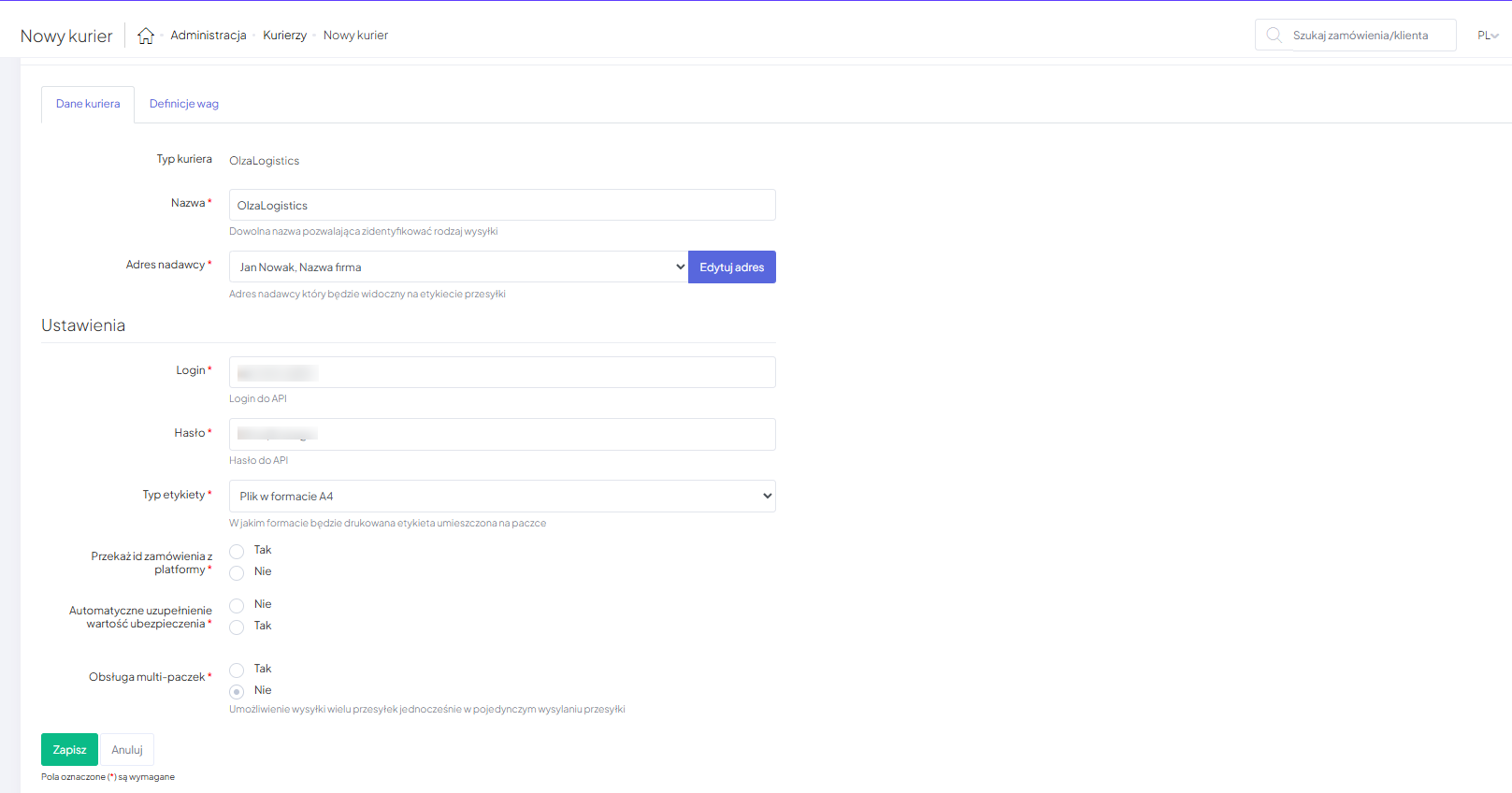The height and width of the screenshot is (793, 1512).
Task: Open Kurierzy breadcrumb link
Action: click(x=284, y=36)
